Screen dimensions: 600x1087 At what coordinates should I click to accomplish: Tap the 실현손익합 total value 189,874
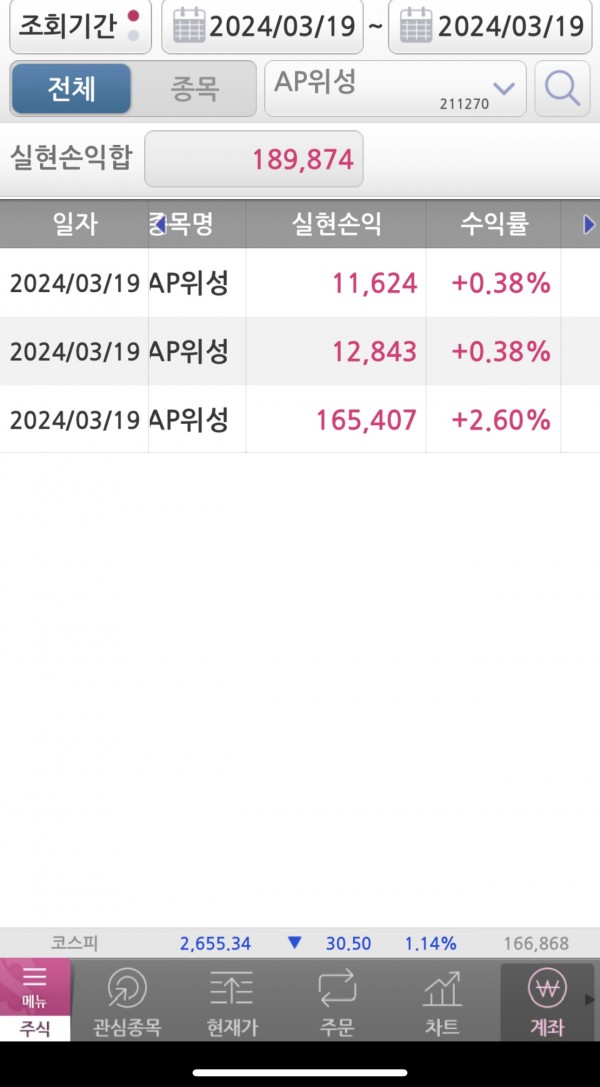(254, 159)
